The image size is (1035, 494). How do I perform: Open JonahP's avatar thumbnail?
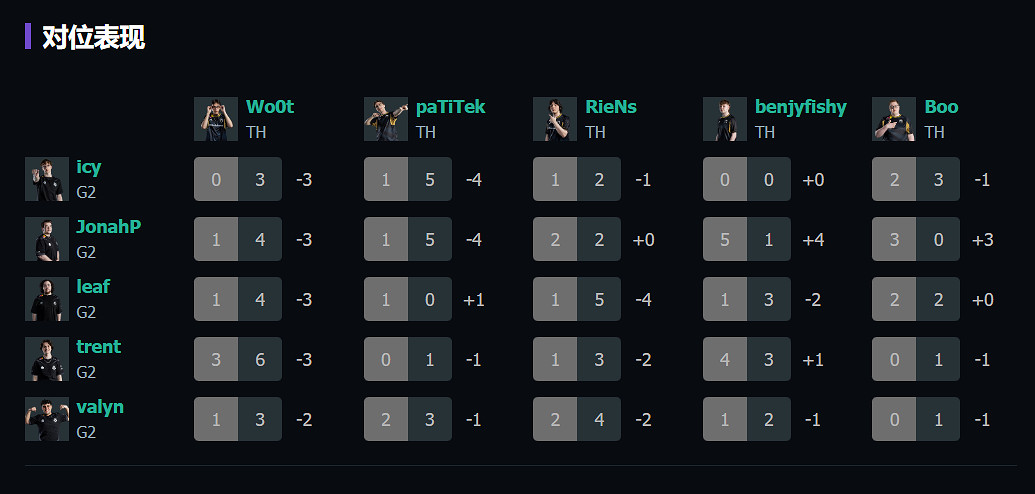pyautogui.click(x=46, y=239)
